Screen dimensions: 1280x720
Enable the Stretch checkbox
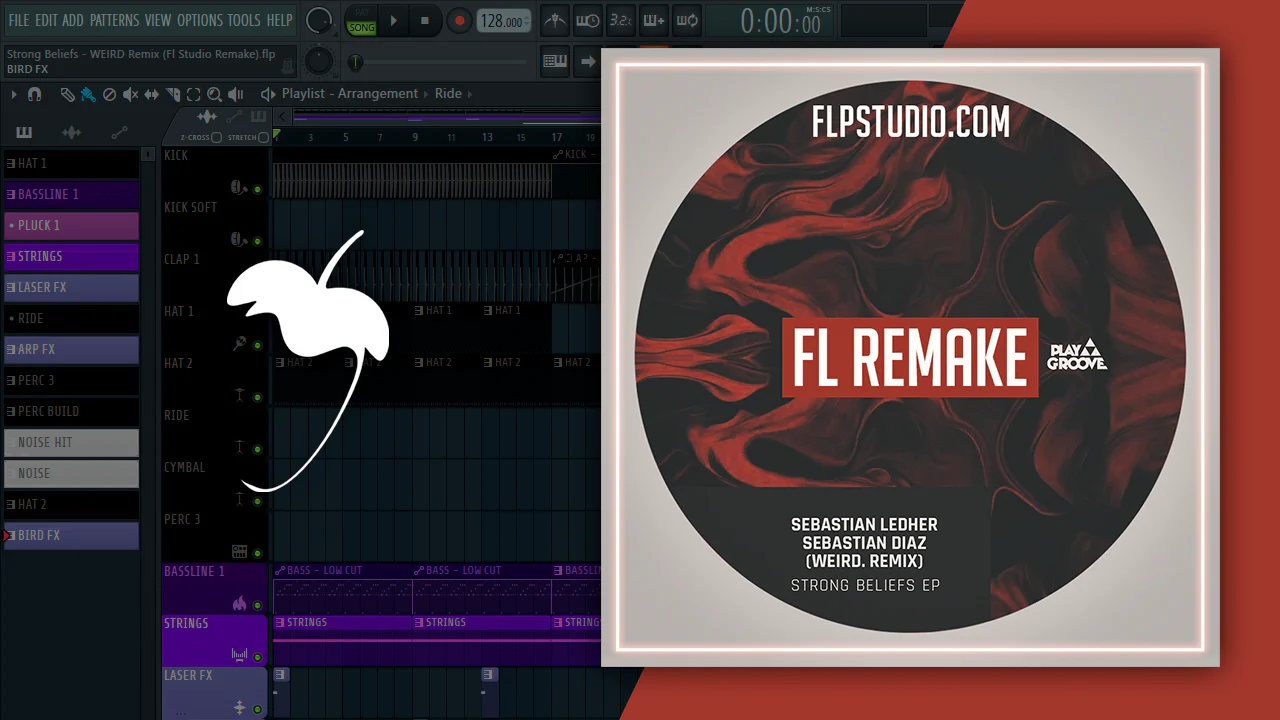tap(264, 138)
